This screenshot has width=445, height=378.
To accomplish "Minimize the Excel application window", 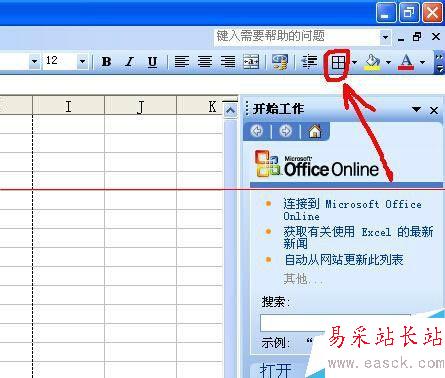I will tap(386, 13).
